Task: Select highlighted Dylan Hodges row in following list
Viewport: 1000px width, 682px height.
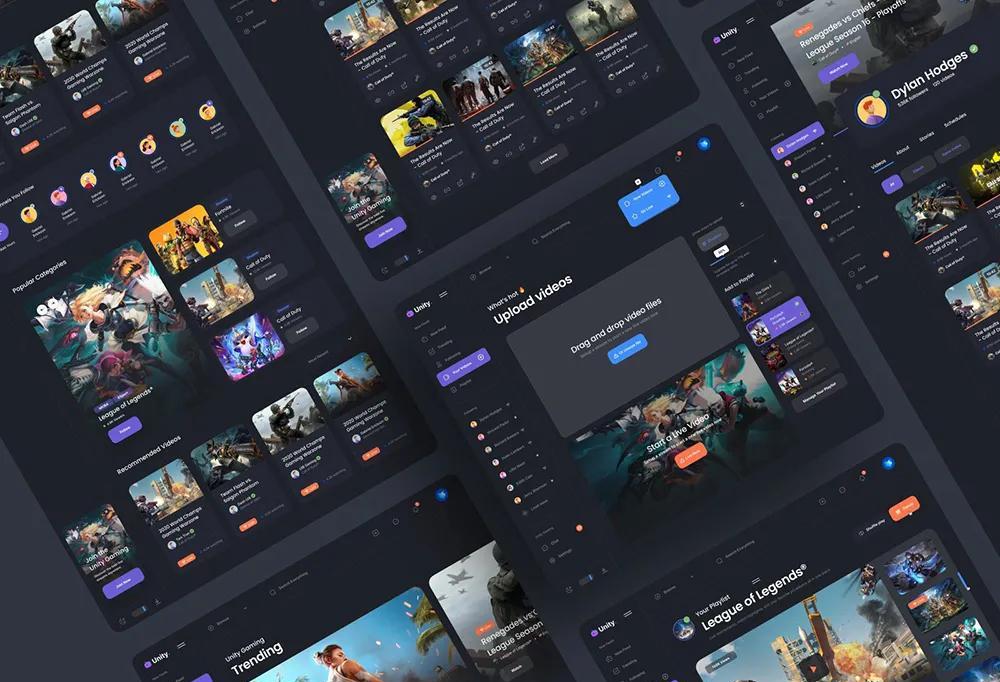Action: pyautogui.click(x=798, y=140)
